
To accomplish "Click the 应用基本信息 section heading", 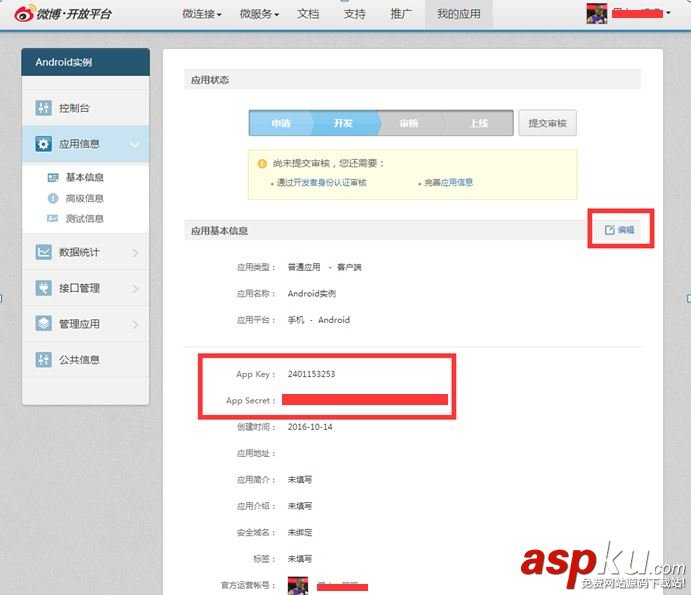I will 219,231.
